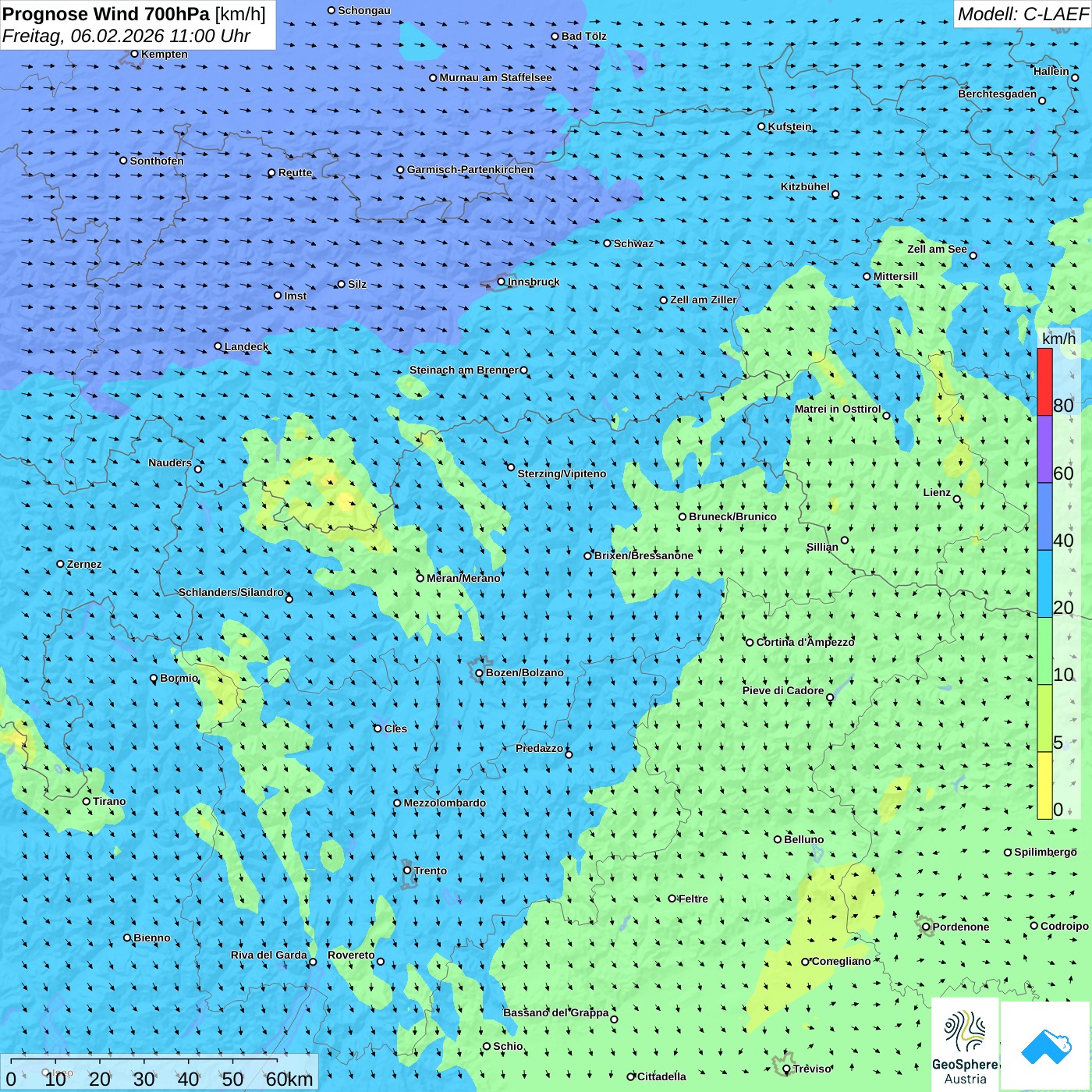The image size is (1092, 1092).
Task: Click the date 'Freitag, 06.02.2026 11:00 Uhr'
Action: [x=126, y=36]
